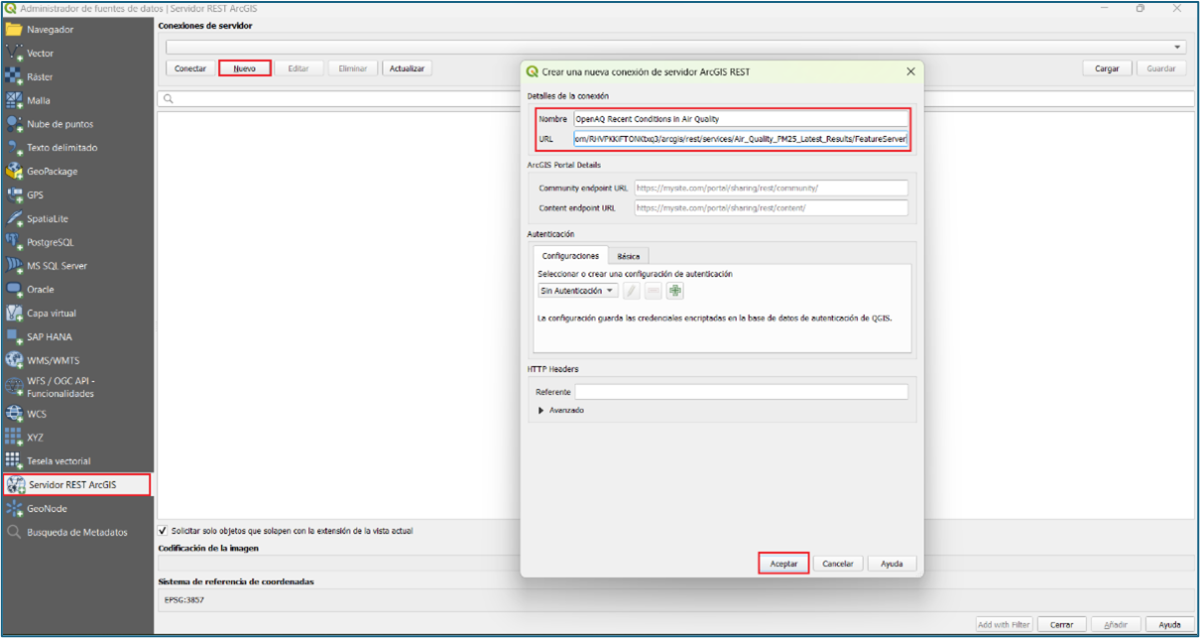
Task: Click the Servidor REST ArcGIS icon
Action: click(x=16, y=485)
